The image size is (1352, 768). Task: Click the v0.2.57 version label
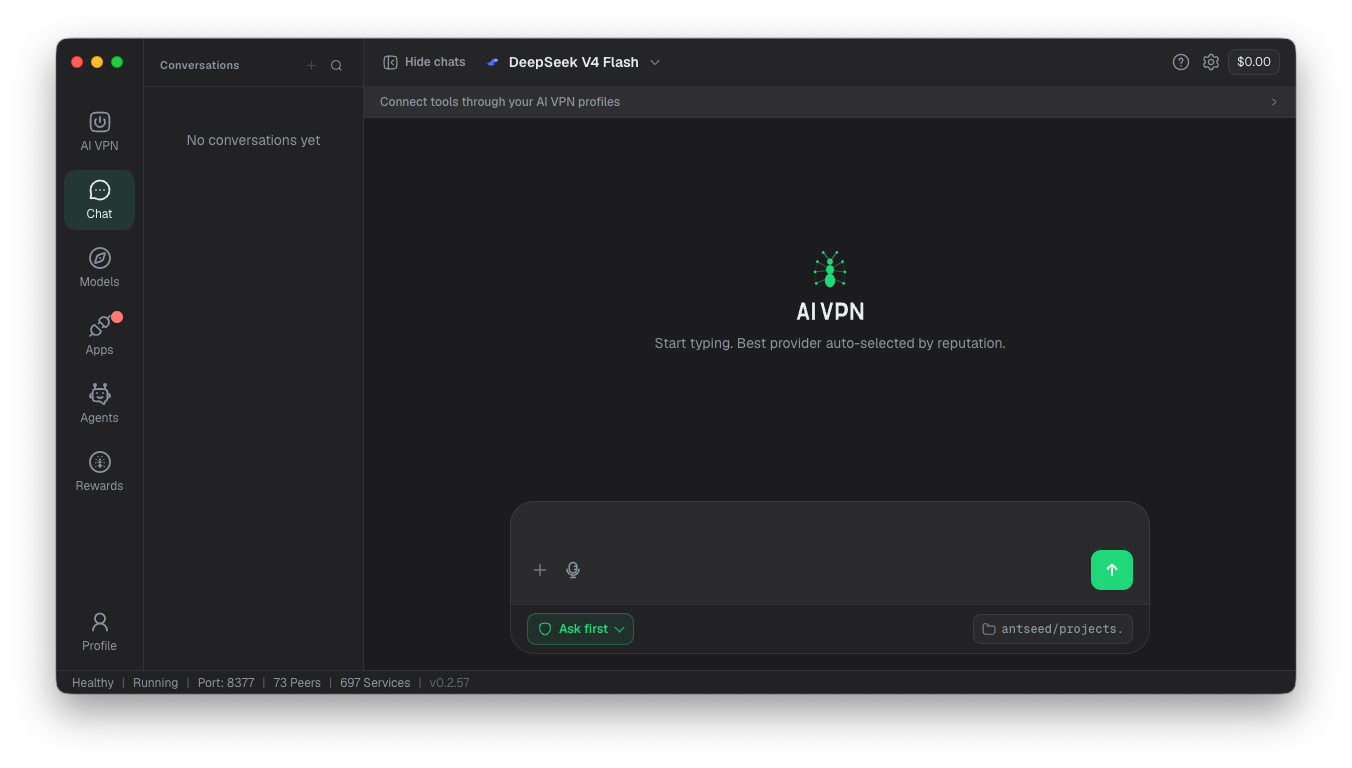click(x=450, y=683)
